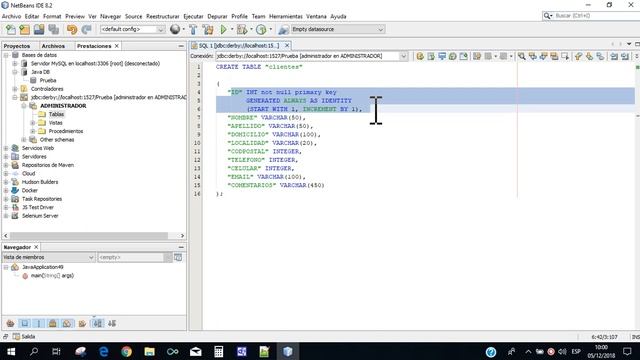The width and height of the screenshot is (640, 360).
Task: Open the Depurar menu
Action: pyautogui.click(x=217, y=16)
